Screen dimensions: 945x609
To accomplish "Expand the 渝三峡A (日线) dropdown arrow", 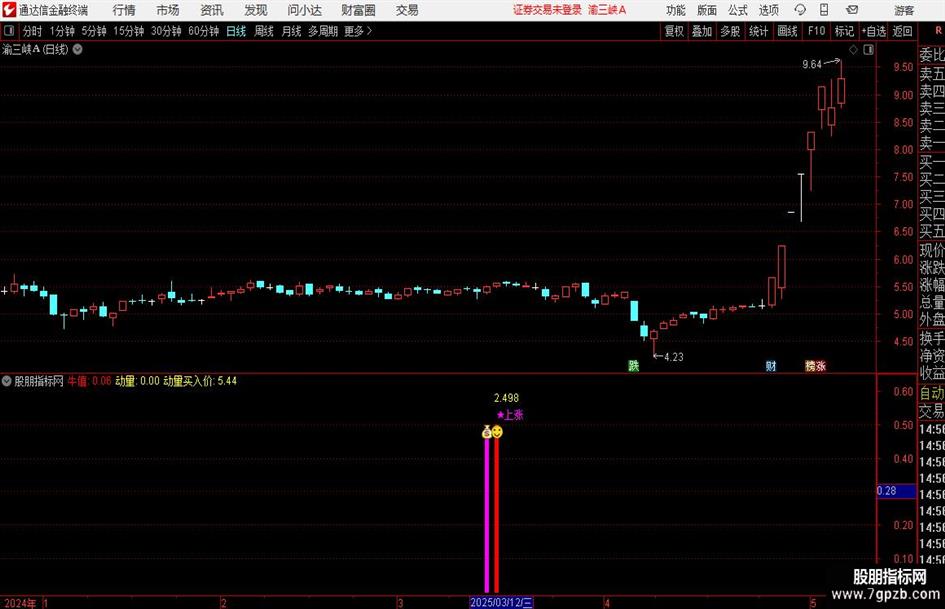I will 78,49.
